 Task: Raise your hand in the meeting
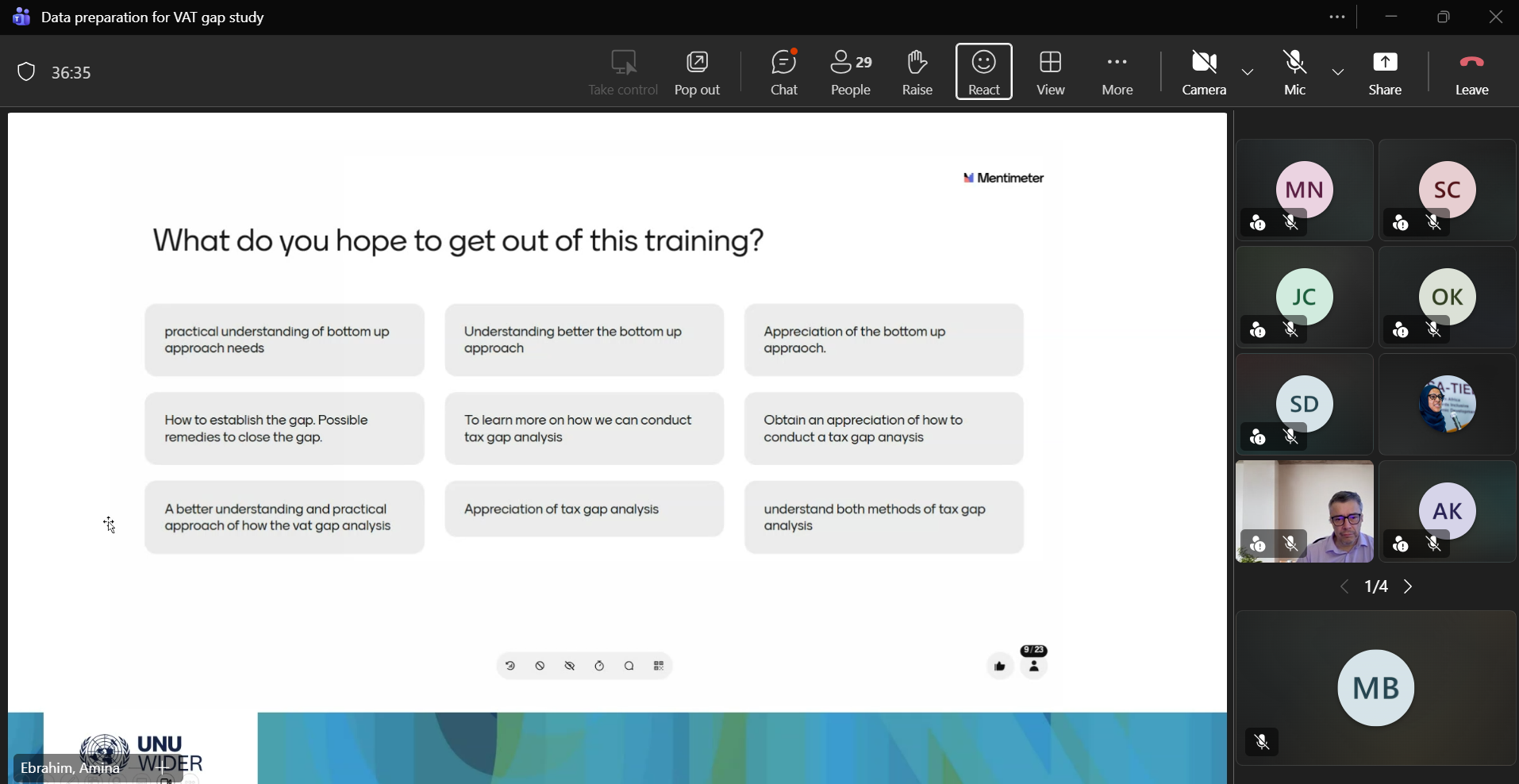click(917, 72)
